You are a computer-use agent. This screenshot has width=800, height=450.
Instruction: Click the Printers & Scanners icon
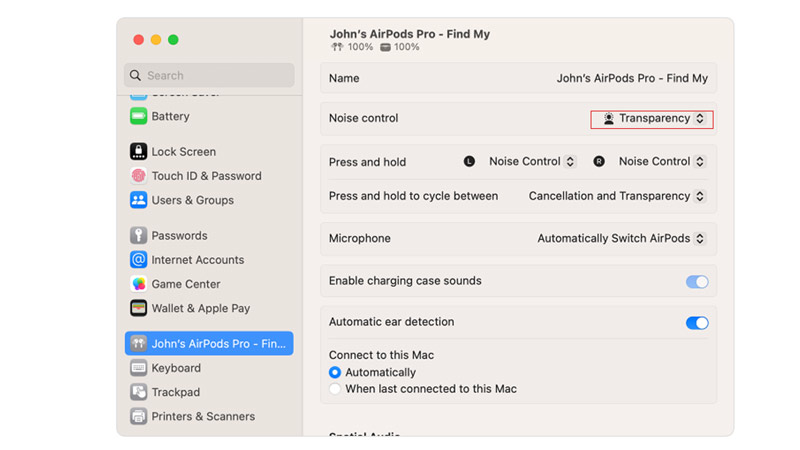point(138,416)
